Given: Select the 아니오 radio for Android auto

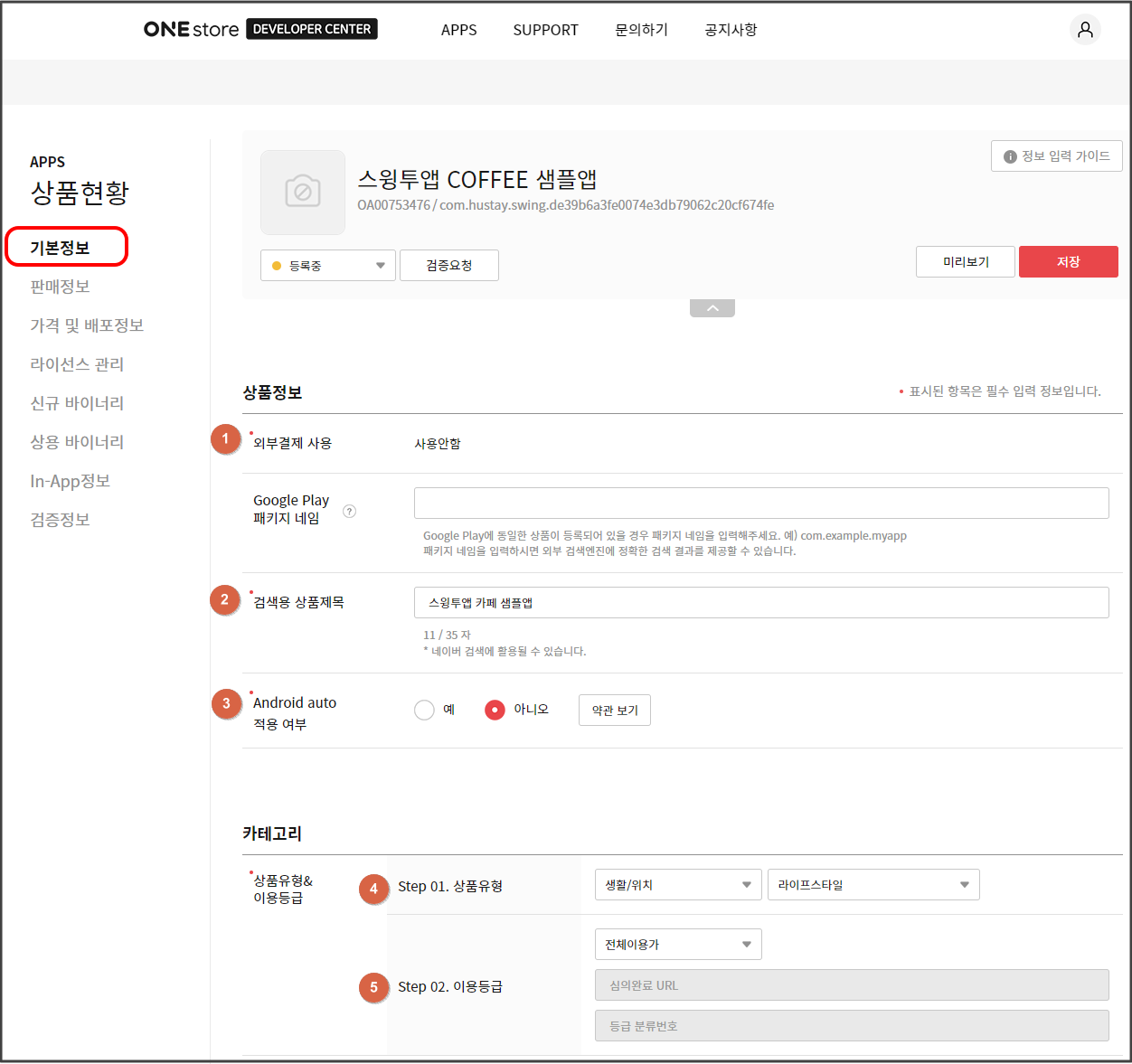Looking at the screenshot, I should point(494,710).
